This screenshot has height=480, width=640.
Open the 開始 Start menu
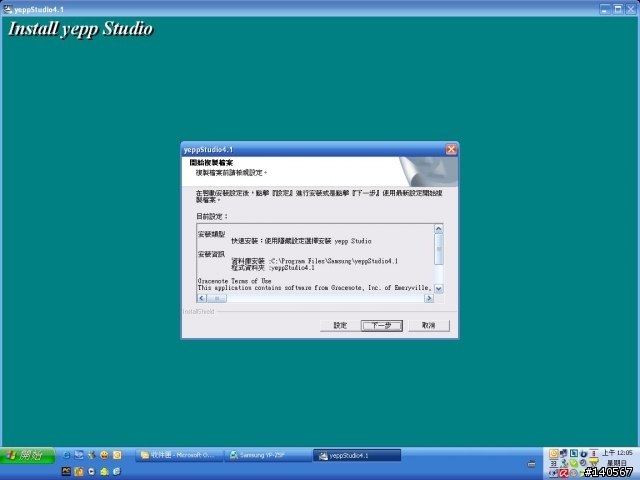click(27, 456)
